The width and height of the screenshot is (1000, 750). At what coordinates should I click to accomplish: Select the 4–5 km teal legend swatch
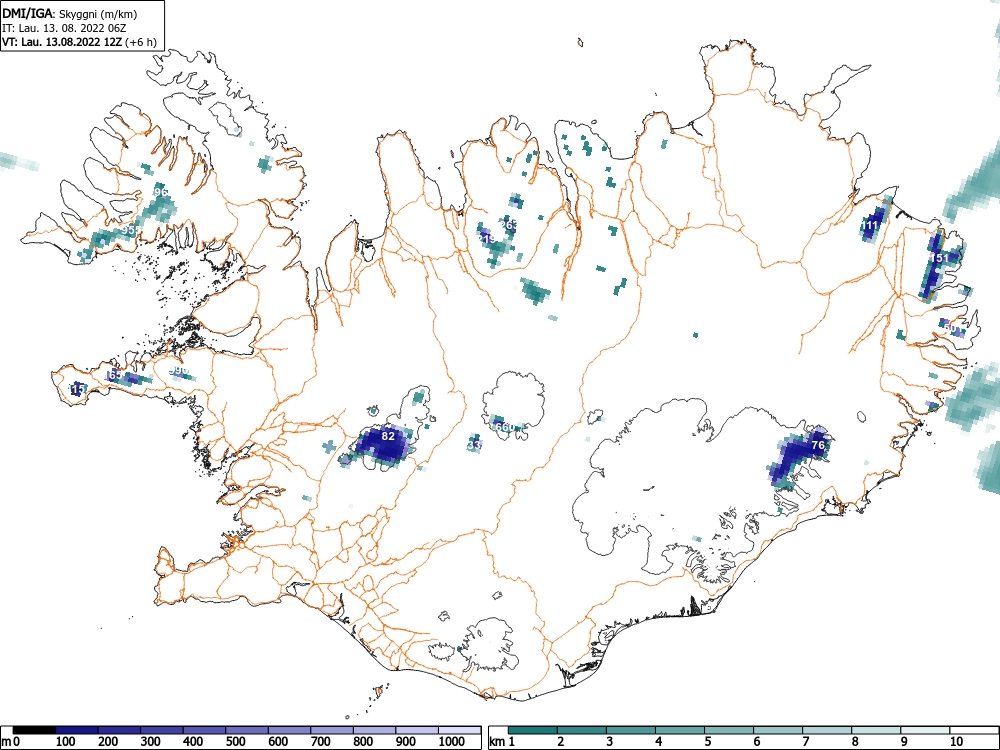tap(680, 730)
